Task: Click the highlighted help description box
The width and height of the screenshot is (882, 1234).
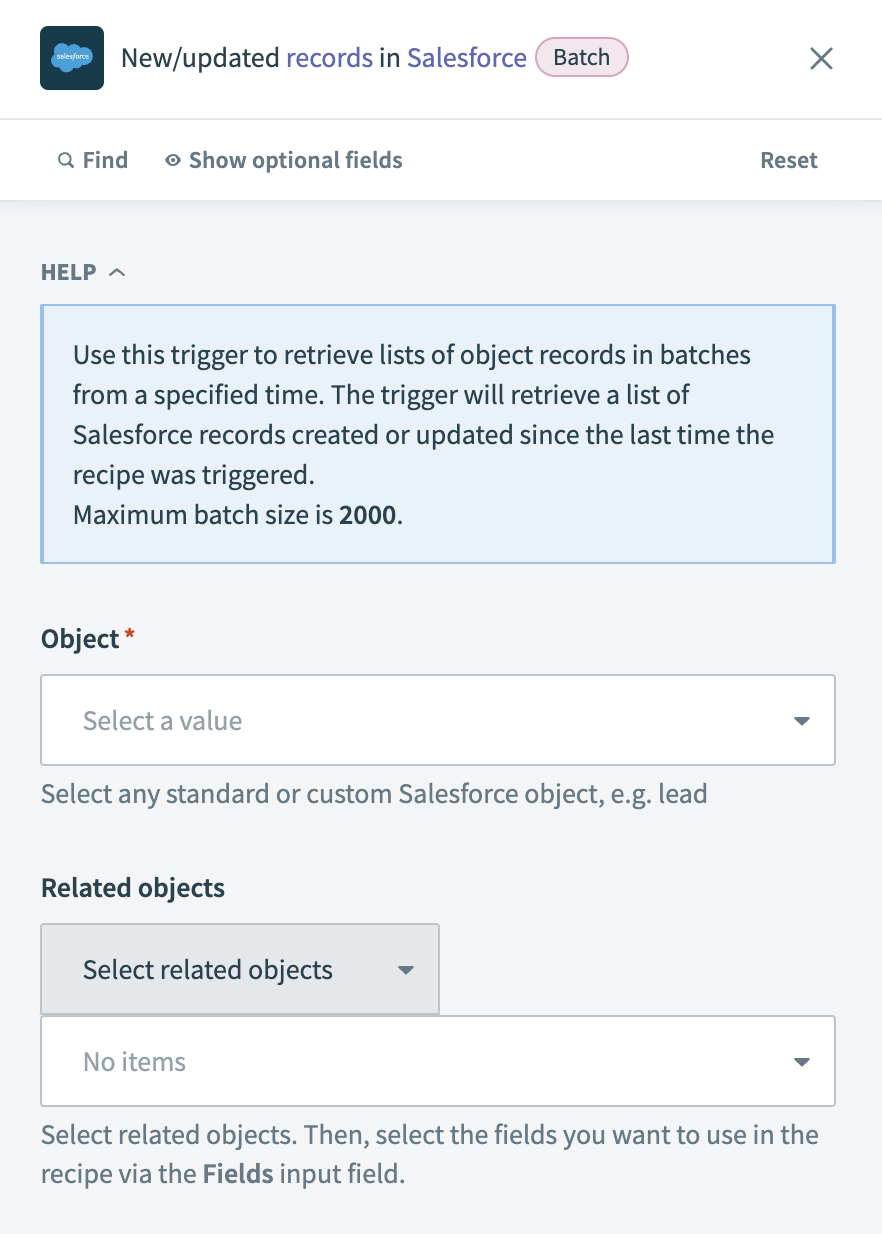Action: (438, 433)
